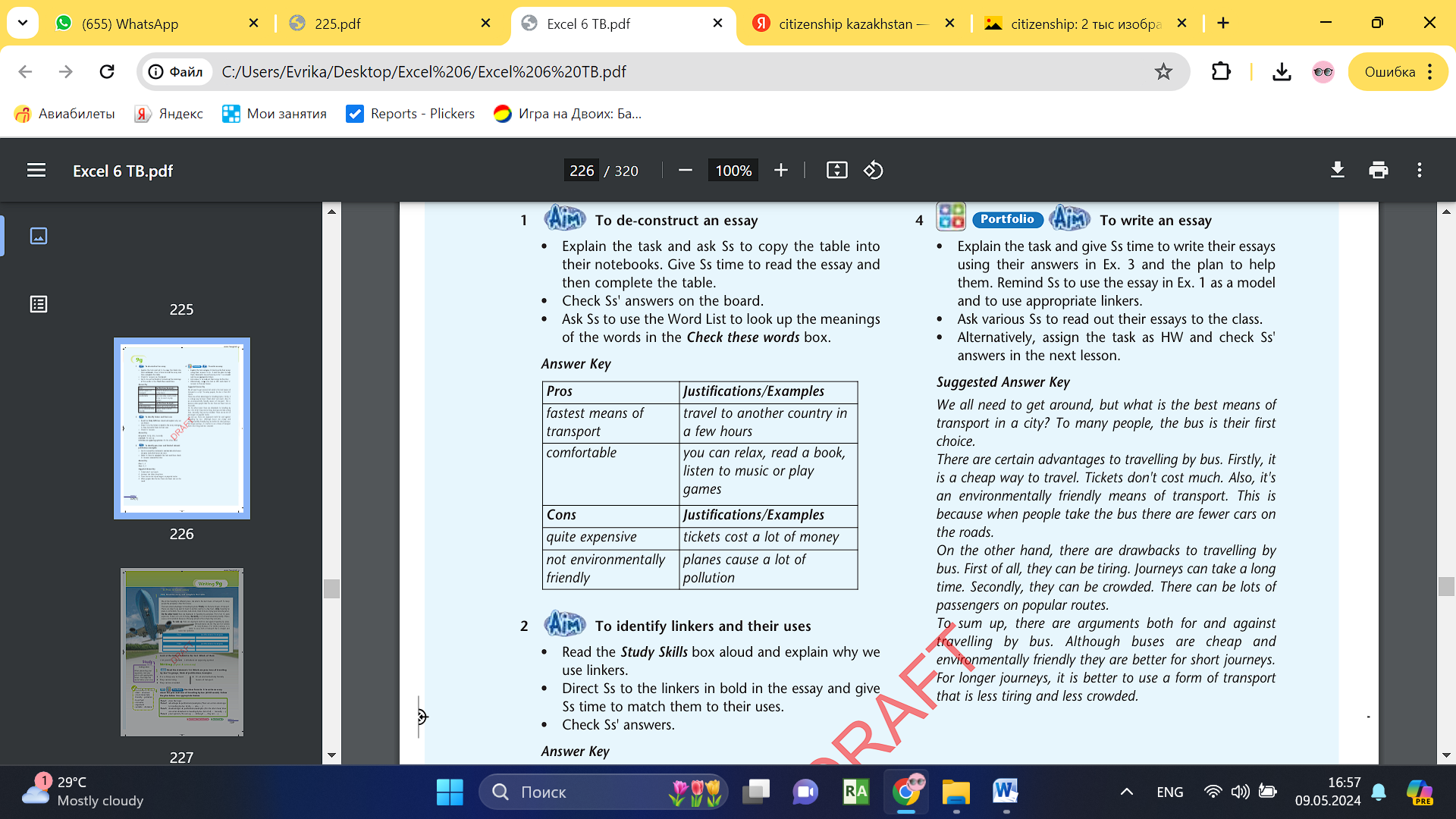Download the PDF from viewer toolbar
This screenshot has height=819, width=1456.
pos(1337,171)
